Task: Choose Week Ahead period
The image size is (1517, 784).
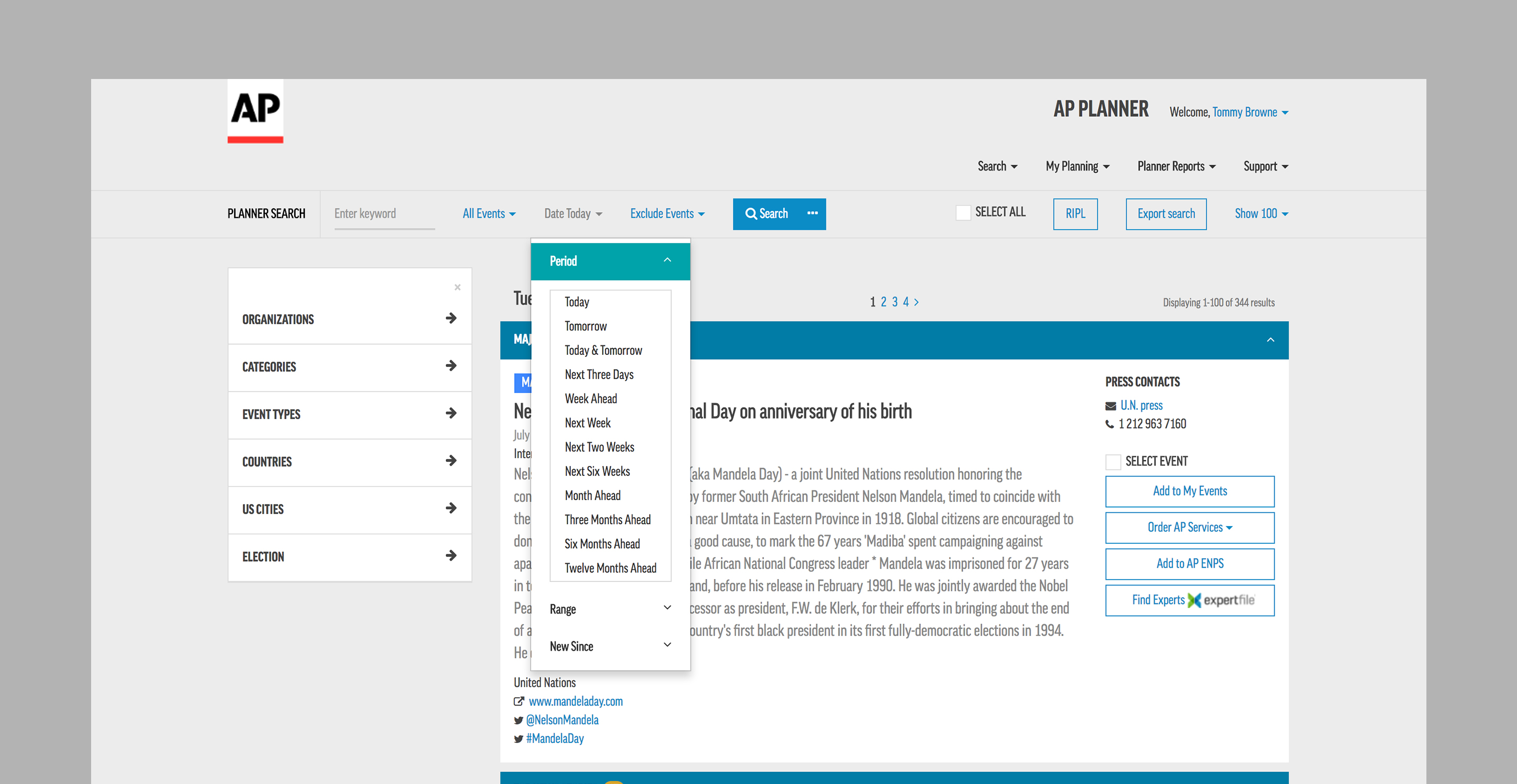Action: 590,399
